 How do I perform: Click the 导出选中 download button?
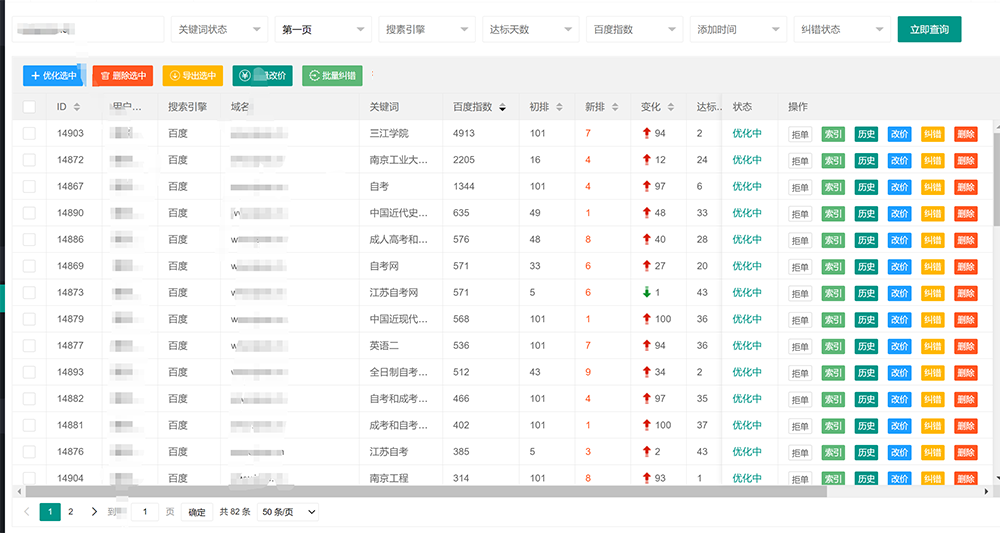coord(192,75)
